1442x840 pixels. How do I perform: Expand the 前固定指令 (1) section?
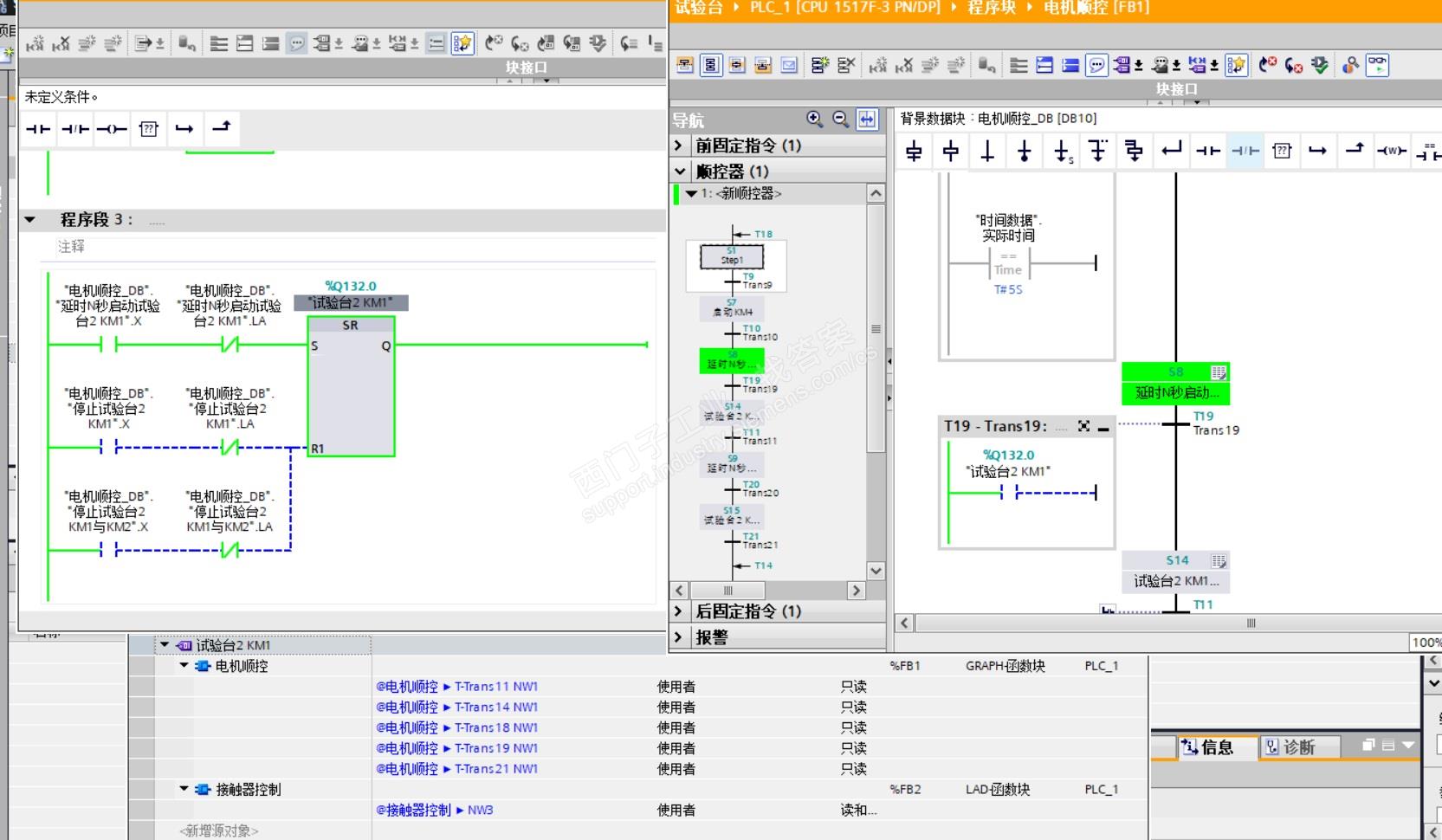pyautogui.click(x=680, y=145)
